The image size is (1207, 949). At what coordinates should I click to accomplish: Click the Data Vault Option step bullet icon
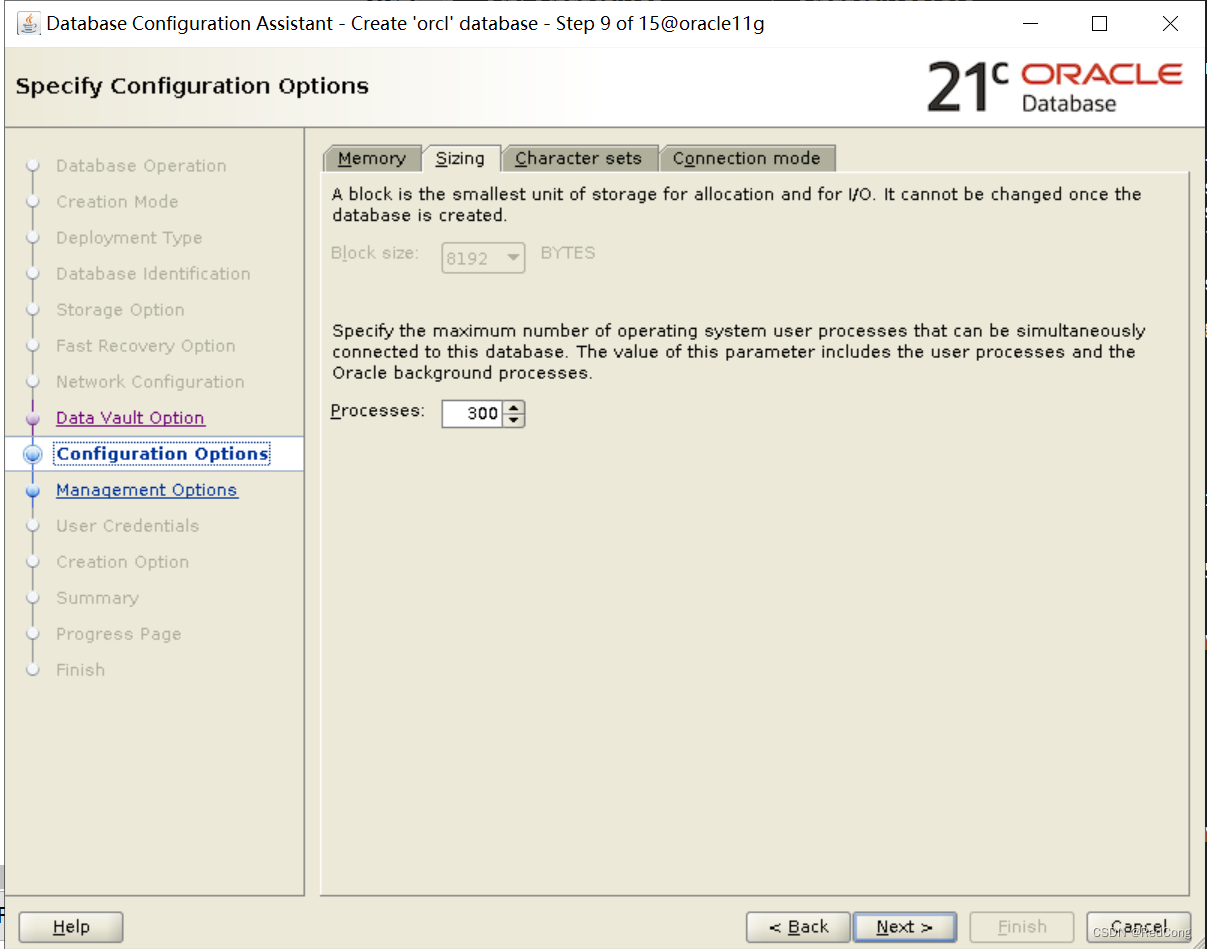click(x=33, y=419)
